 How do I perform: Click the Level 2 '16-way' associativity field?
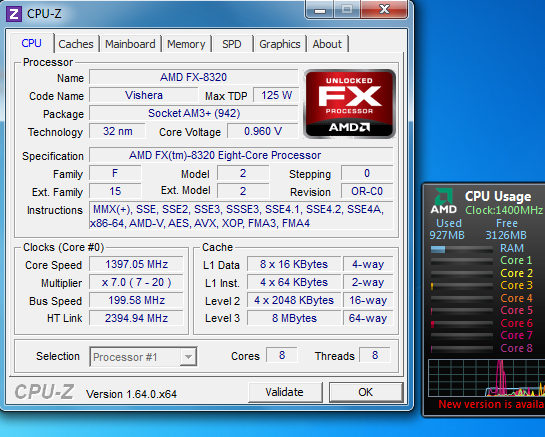point(368,300)
